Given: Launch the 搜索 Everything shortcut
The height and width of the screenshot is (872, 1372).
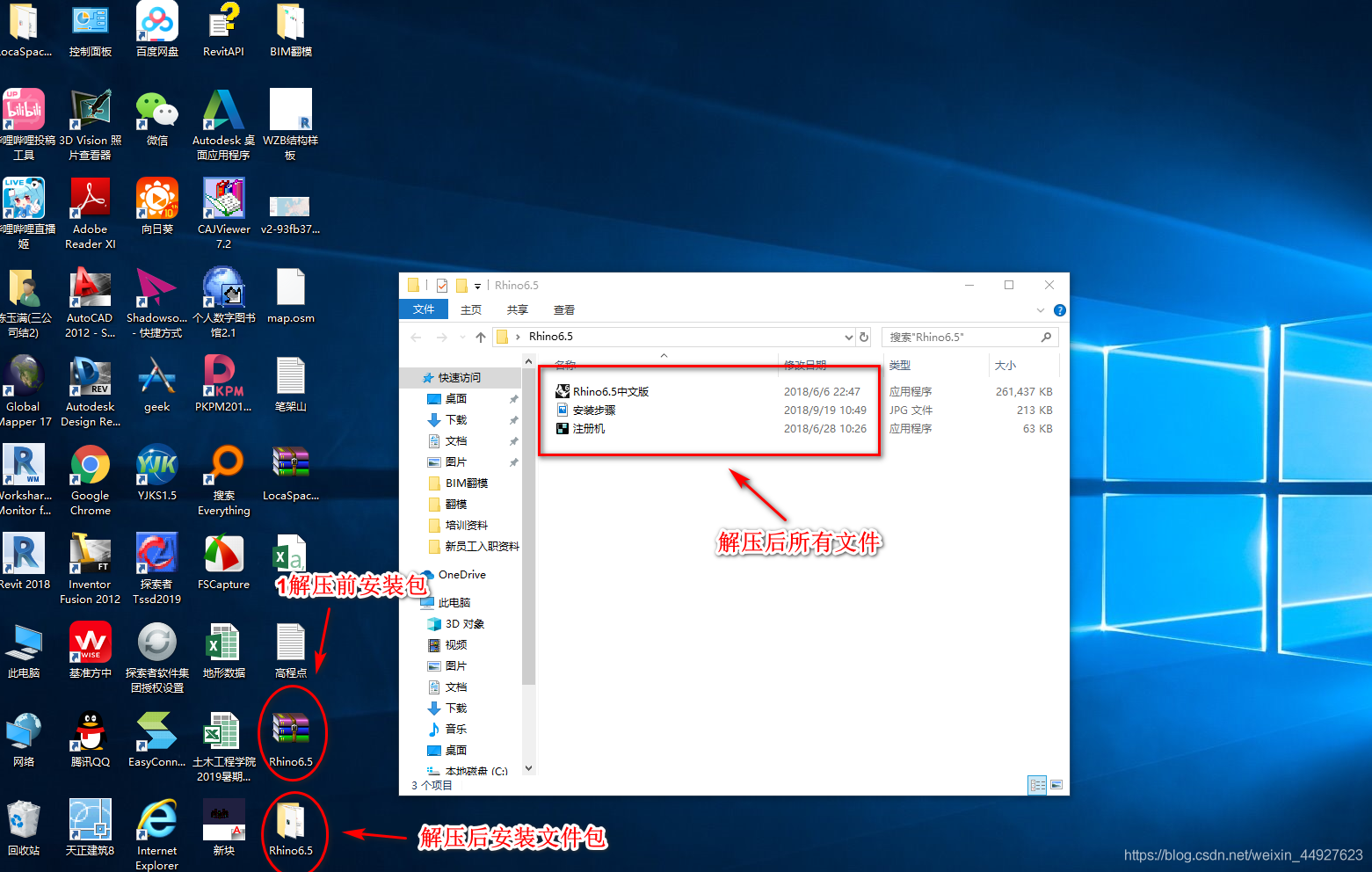Looking at the screenshot, I should point(224,480).
